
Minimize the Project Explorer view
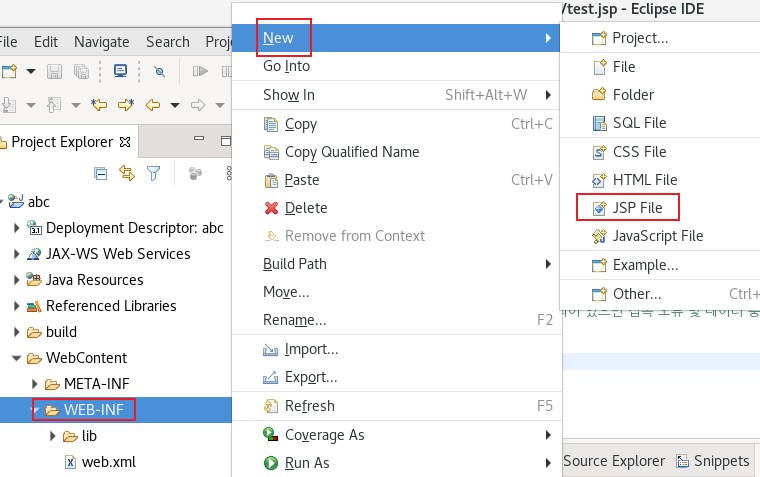point(199,138)
